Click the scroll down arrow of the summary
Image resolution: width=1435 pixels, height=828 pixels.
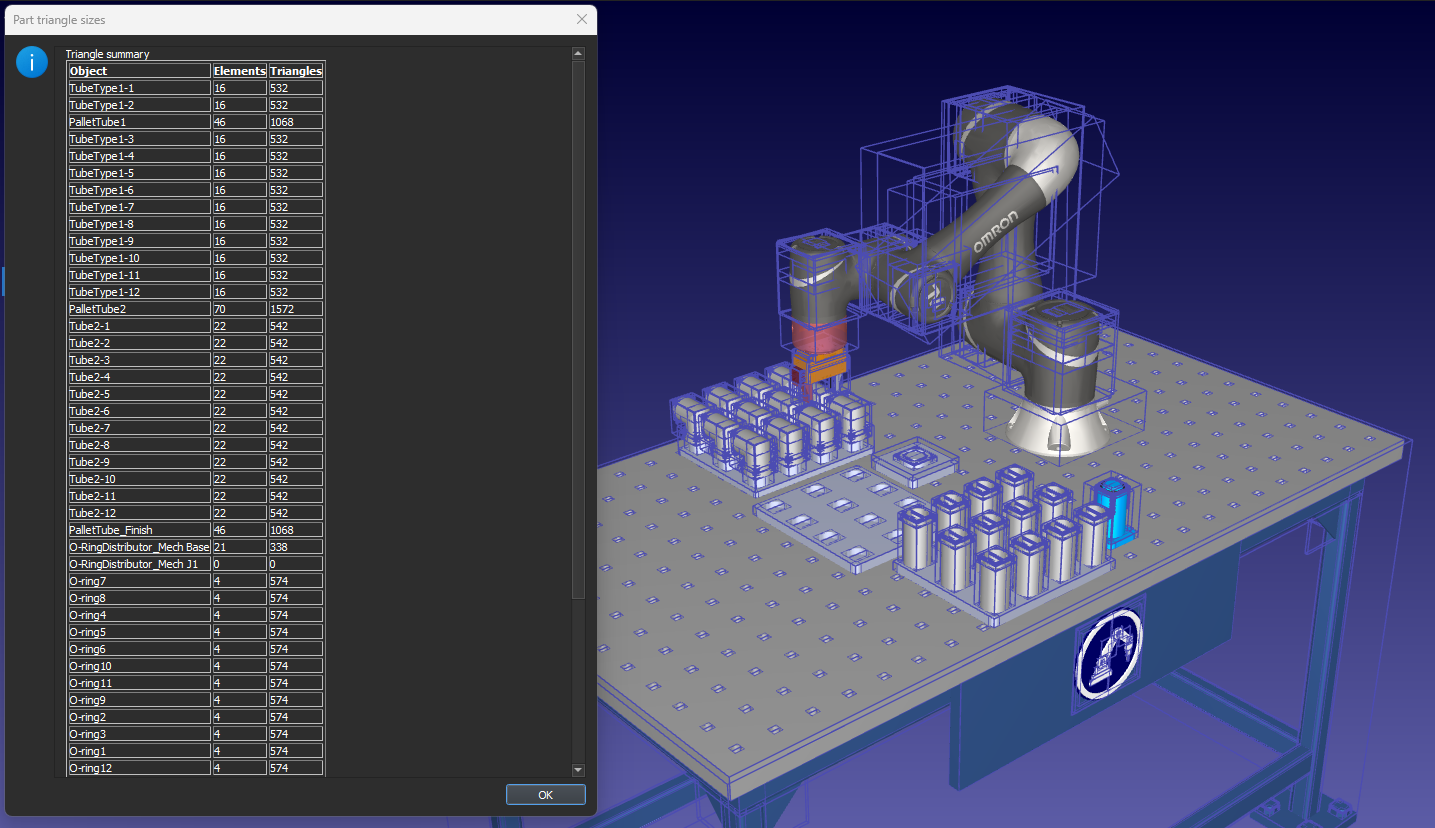578,769
